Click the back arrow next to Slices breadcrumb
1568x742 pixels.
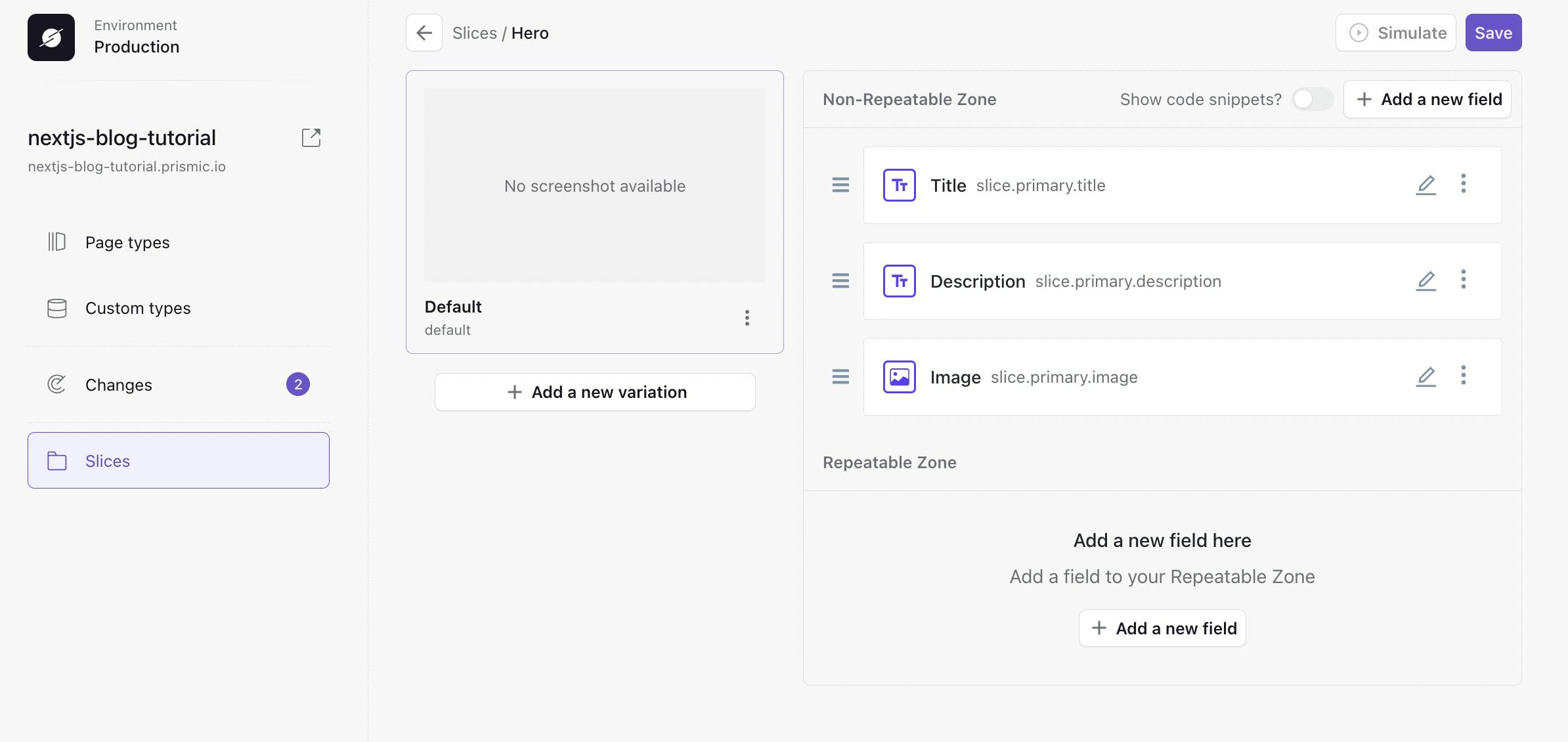(424, 33)
